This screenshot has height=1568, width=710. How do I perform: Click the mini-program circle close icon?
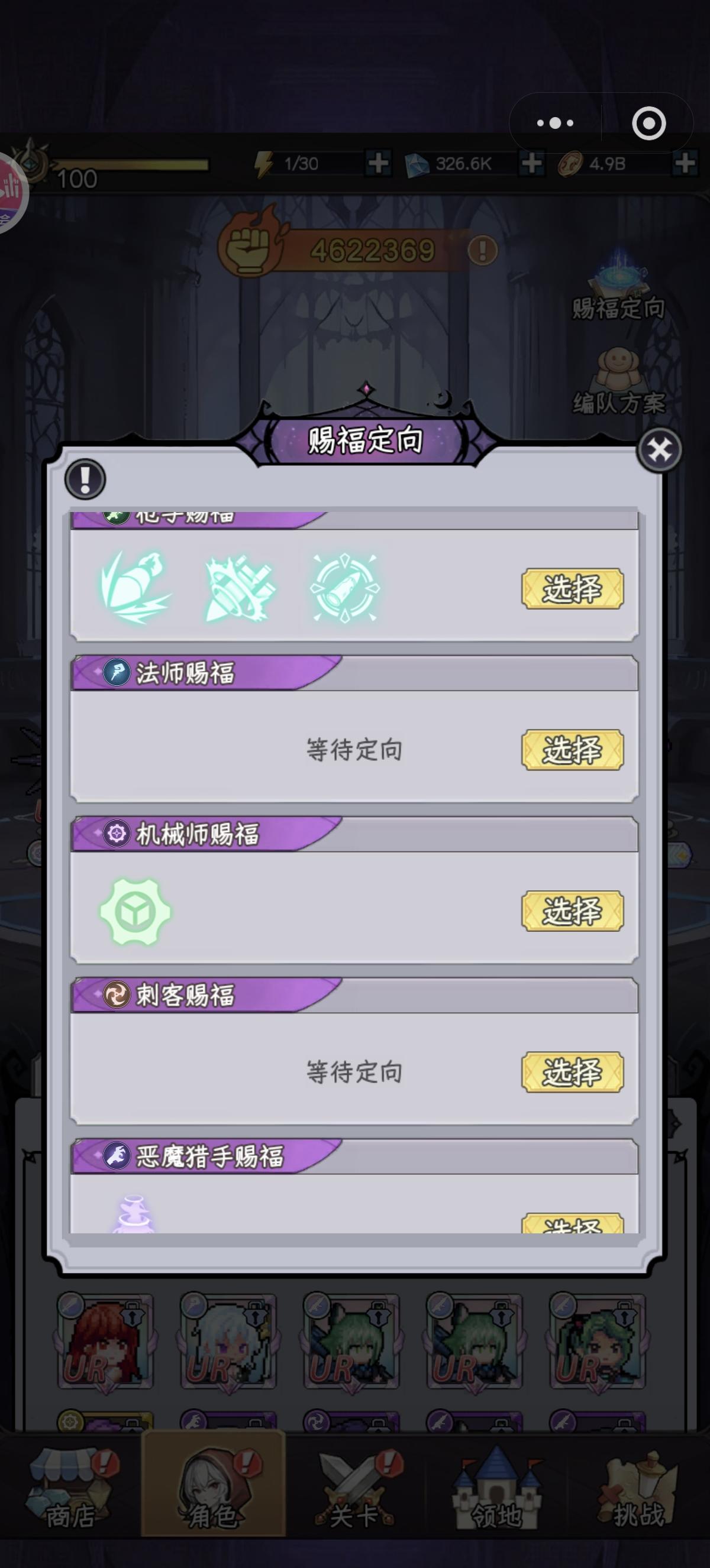point(648,124)
